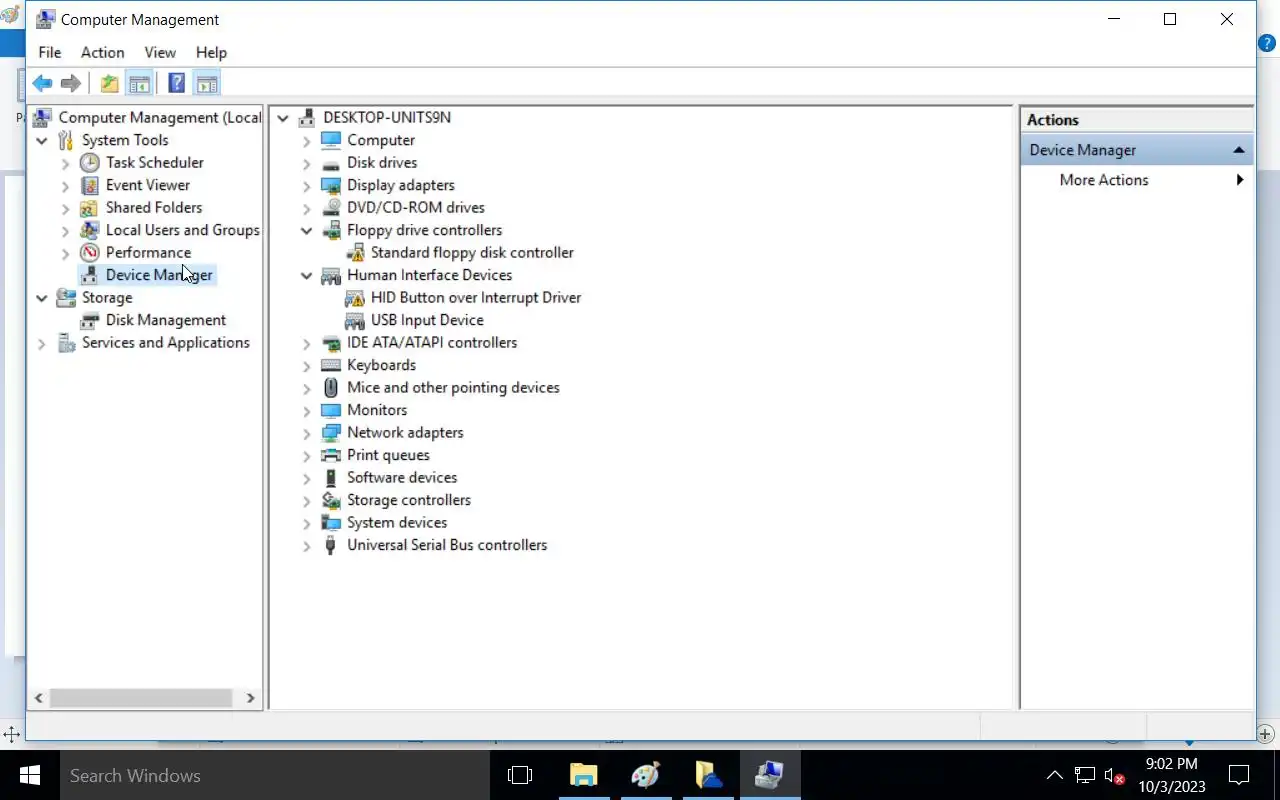Viewport: 1280px width, 800px height.
Task: Collapse the DESKTOP-UNITS9N root node
Action: pyautogui.click(x=283, y=118)
